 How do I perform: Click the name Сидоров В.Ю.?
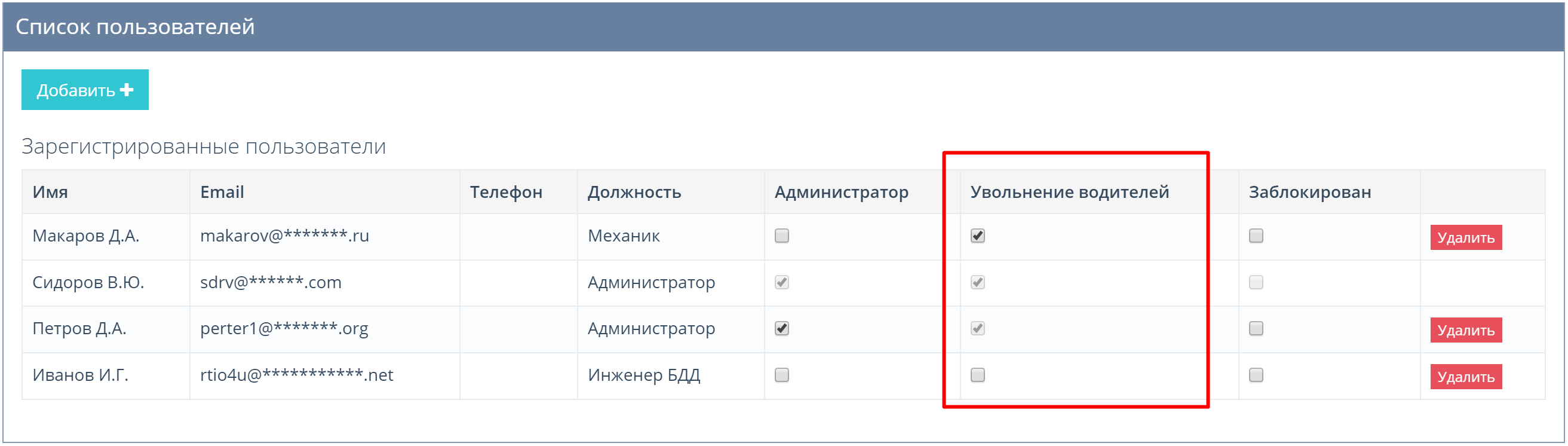pos(88,282)
